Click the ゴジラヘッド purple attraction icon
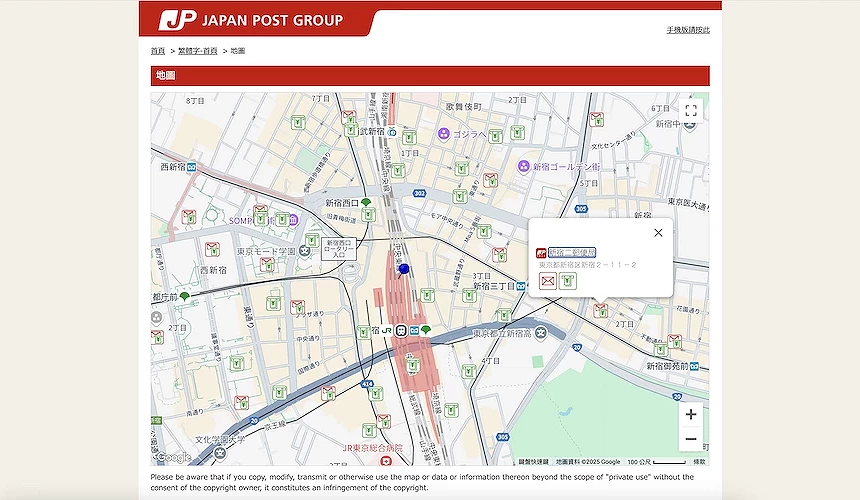 [444, 133]
